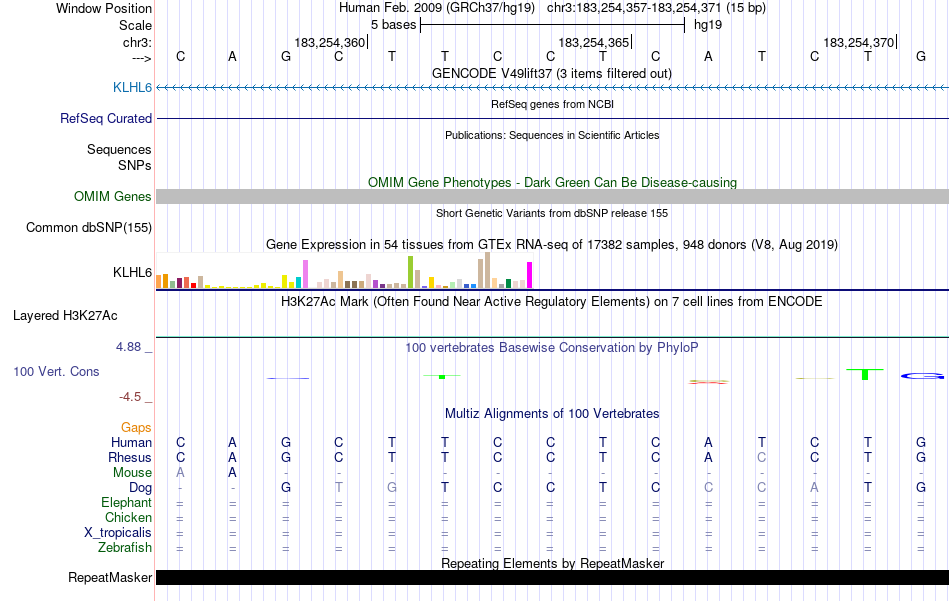Click the large green T PhyloP conservation logo

coord(865,374)
